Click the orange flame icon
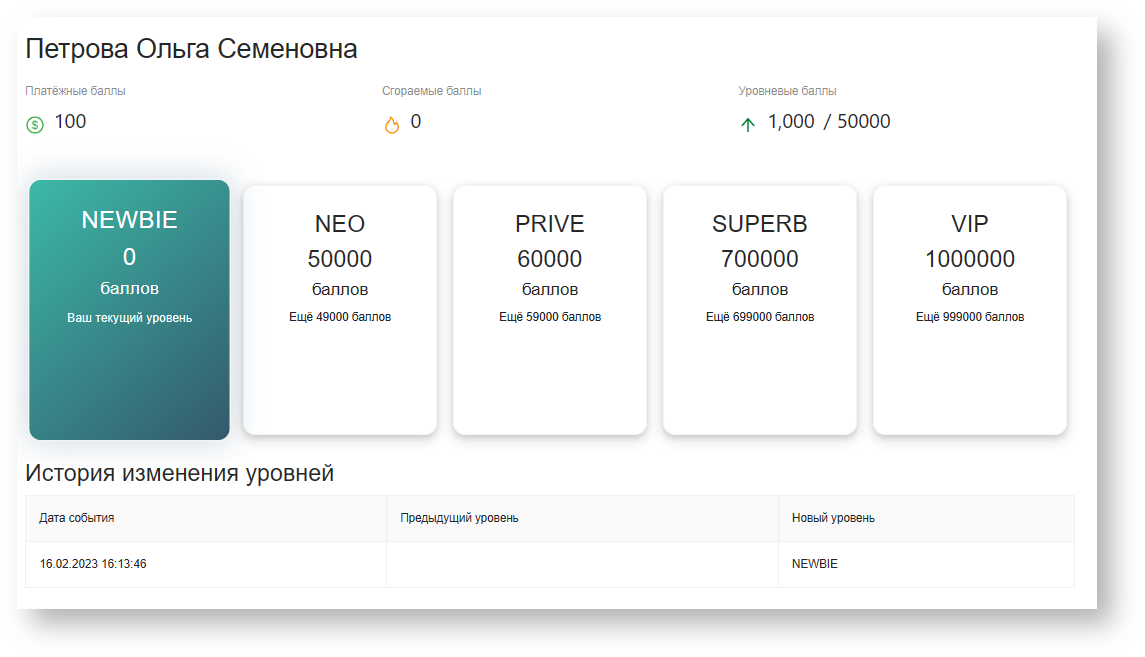This screenshot has height=657, width=1145. 392,125
